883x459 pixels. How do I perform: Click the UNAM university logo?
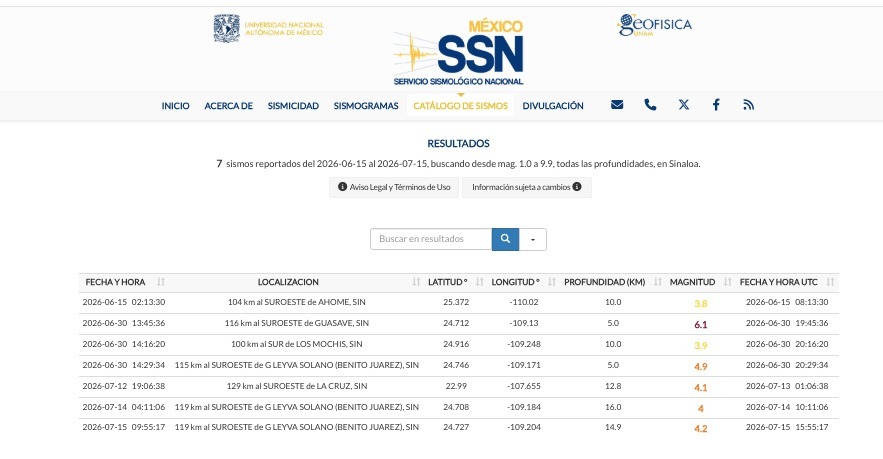click(269, 28)
